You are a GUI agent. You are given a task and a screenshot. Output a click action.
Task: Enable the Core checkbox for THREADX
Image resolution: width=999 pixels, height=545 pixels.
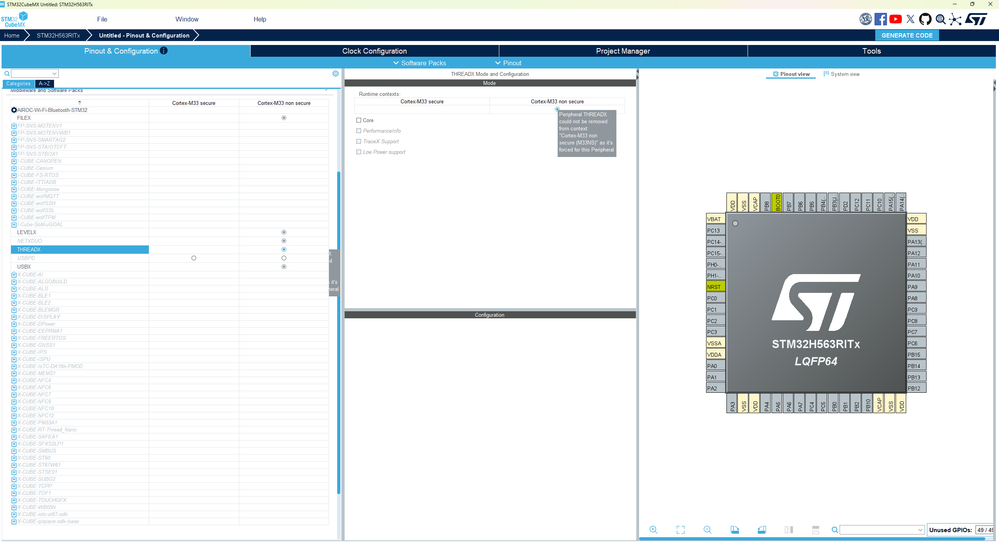click(359, 120)
